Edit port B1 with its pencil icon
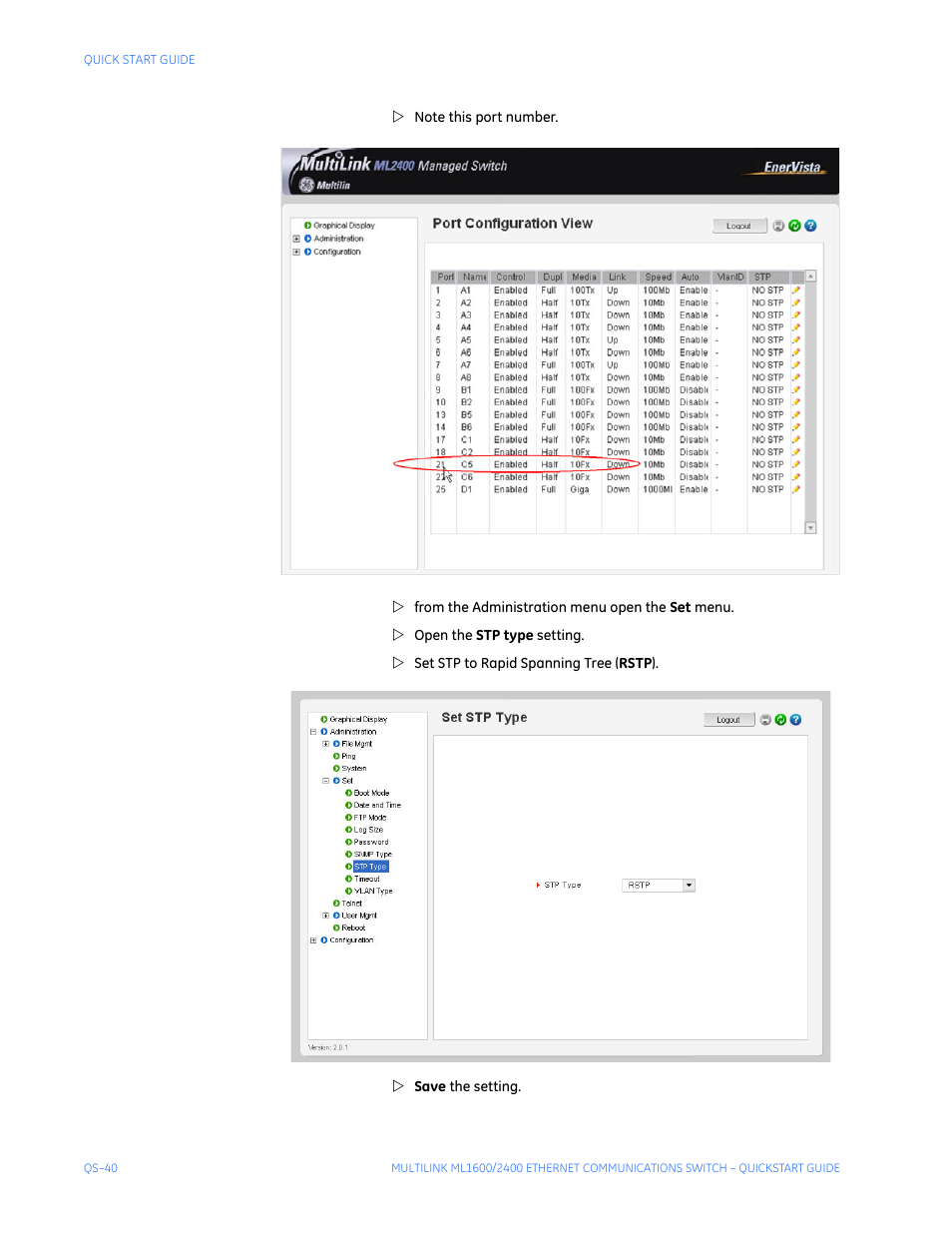This screenshot has width=952, height=1233. pos(796,390)
